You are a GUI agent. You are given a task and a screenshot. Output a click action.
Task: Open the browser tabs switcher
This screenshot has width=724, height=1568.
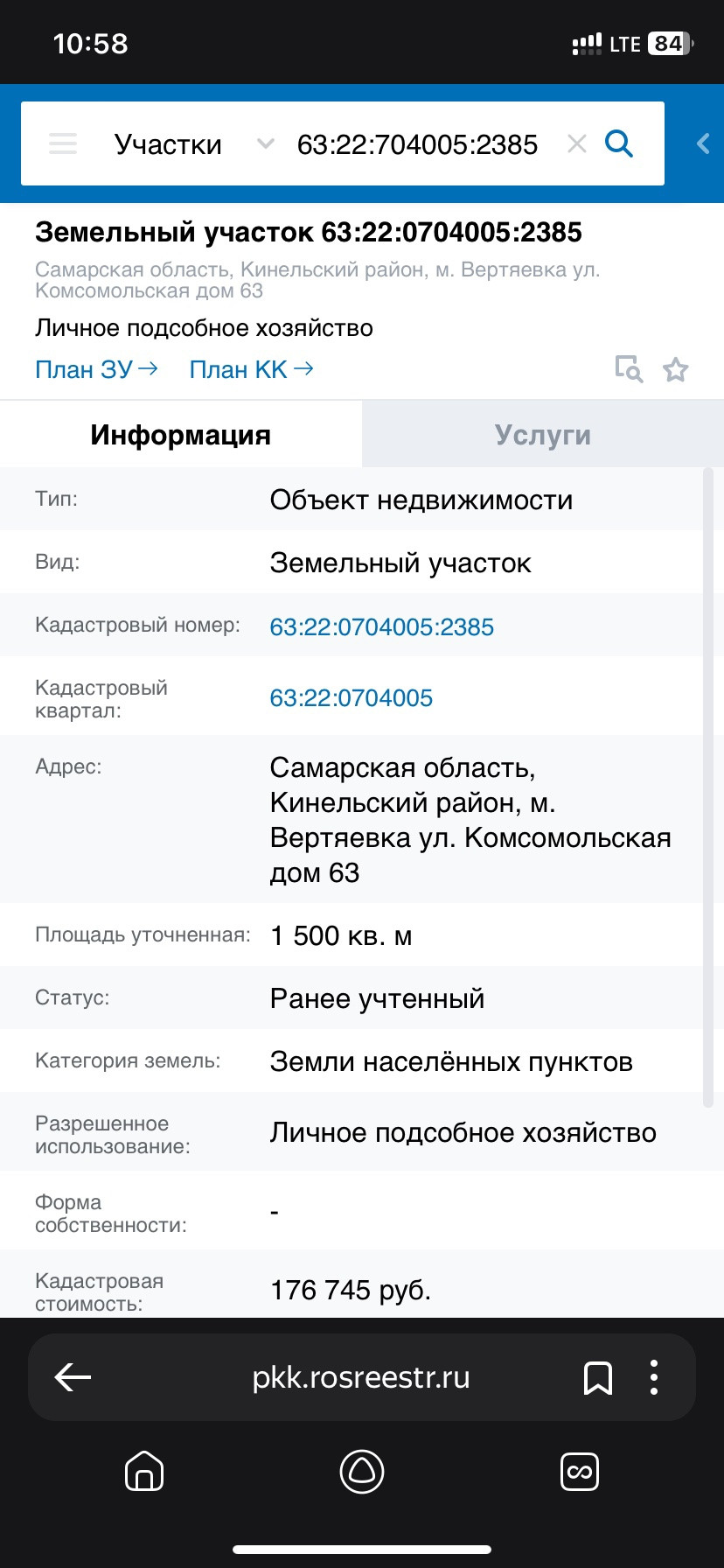(579, 1472)
